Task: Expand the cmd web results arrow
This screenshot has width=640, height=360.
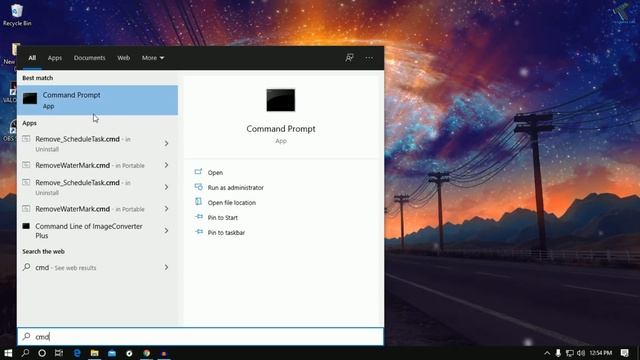Action: [x=167, y=267]
